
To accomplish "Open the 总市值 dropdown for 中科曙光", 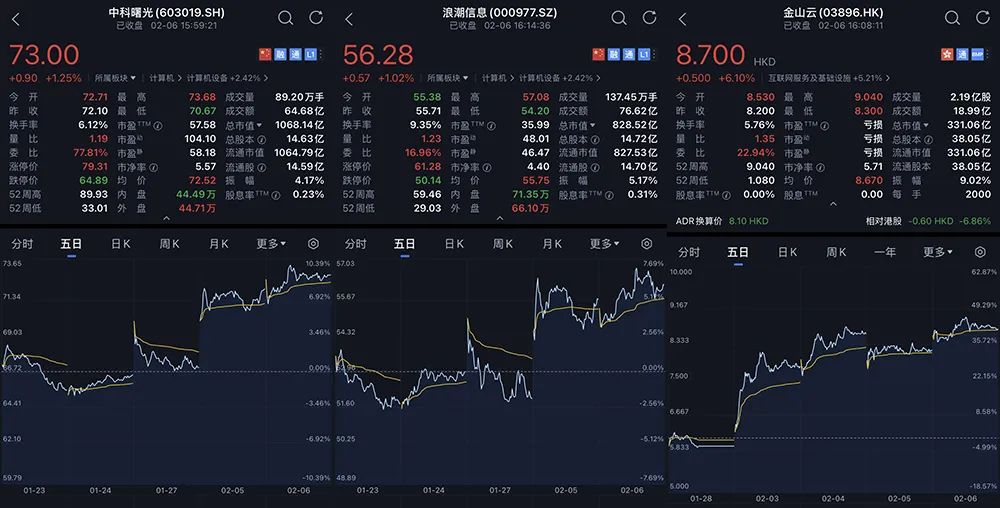I will coord(244,126).
